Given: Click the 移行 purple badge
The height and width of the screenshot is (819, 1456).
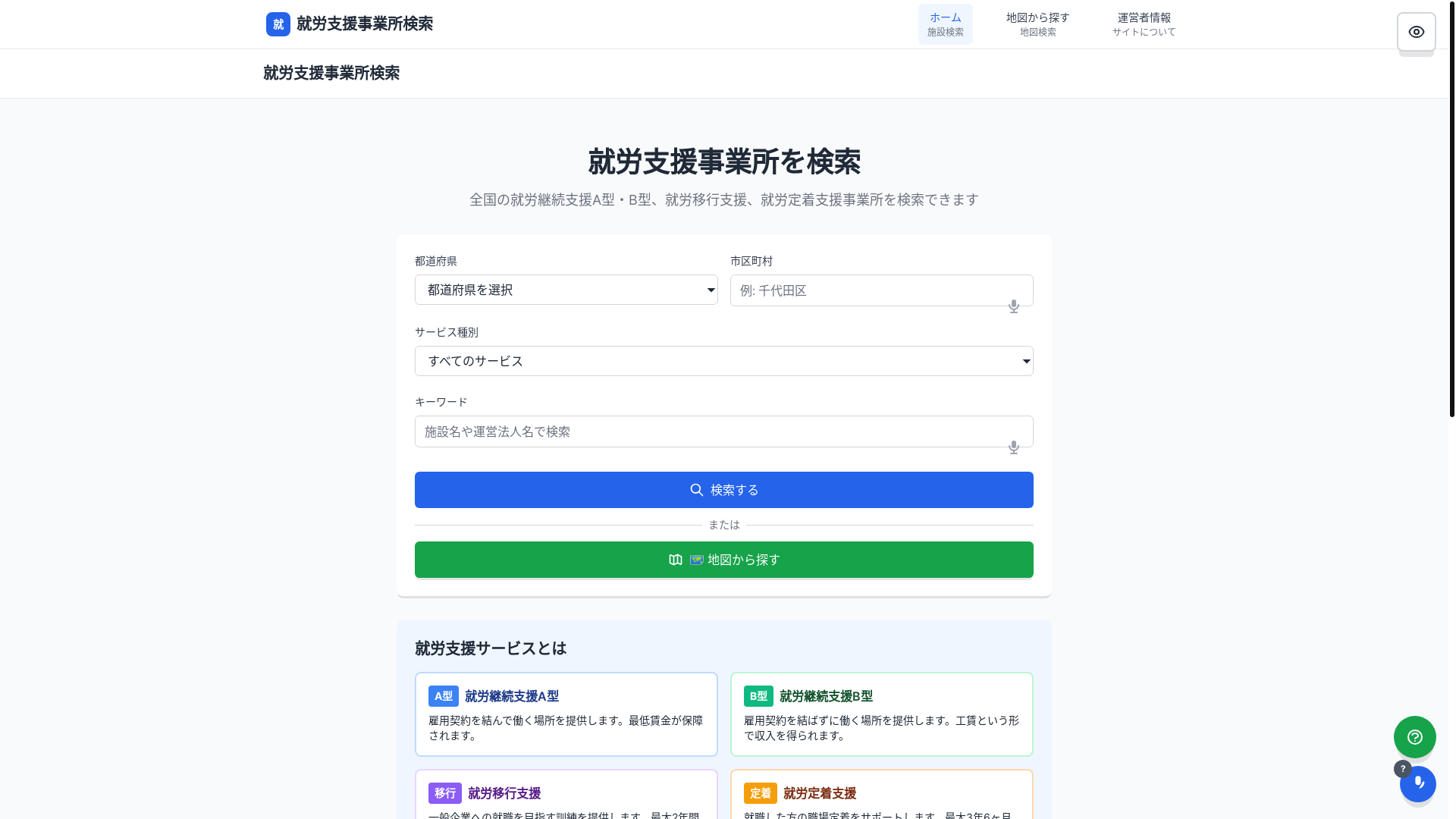Looking at the screenshot, I should [x=445, y=793].
